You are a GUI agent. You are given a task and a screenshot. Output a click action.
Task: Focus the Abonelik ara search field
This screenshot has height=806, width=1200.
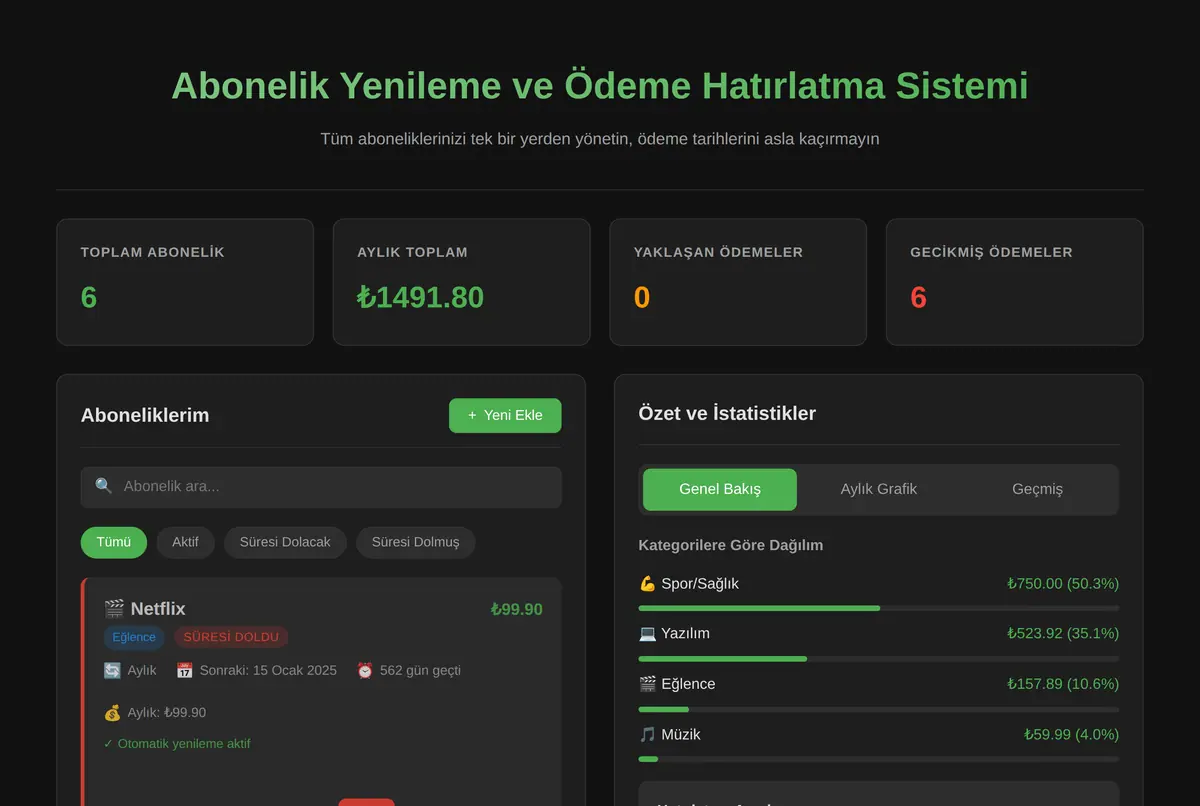[x=321, y=487]
